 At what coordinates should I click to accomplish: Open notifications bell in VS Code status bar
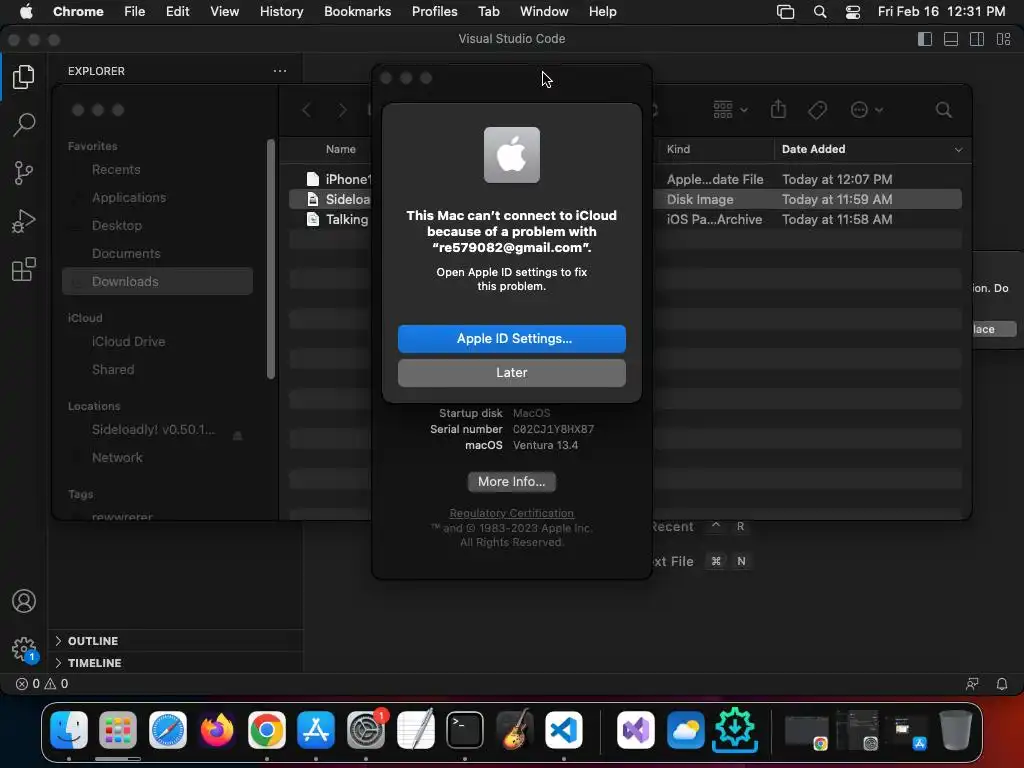pos(1002,684)
